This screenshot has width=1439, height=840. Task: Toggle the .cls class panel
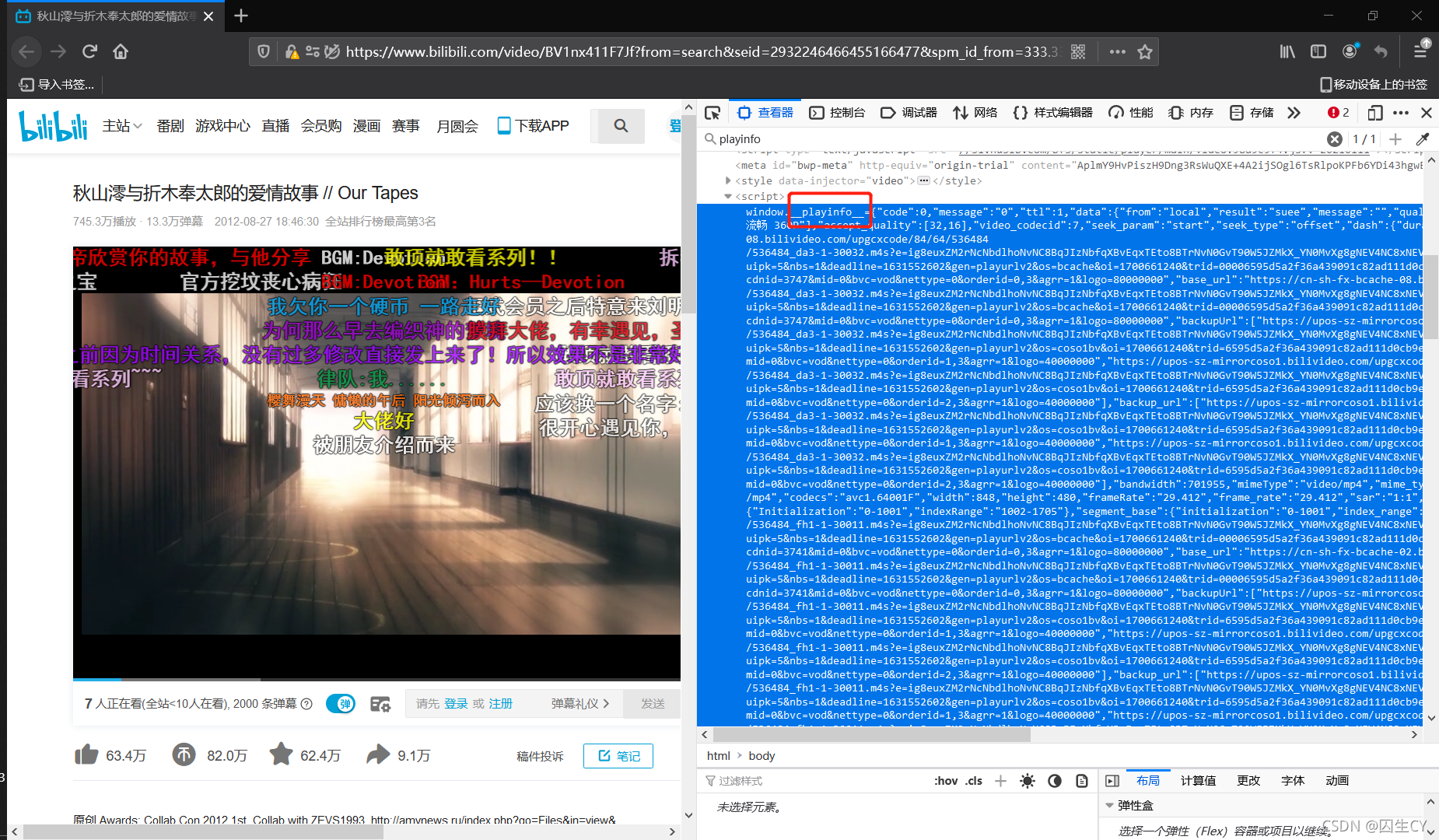click(974, 781)
